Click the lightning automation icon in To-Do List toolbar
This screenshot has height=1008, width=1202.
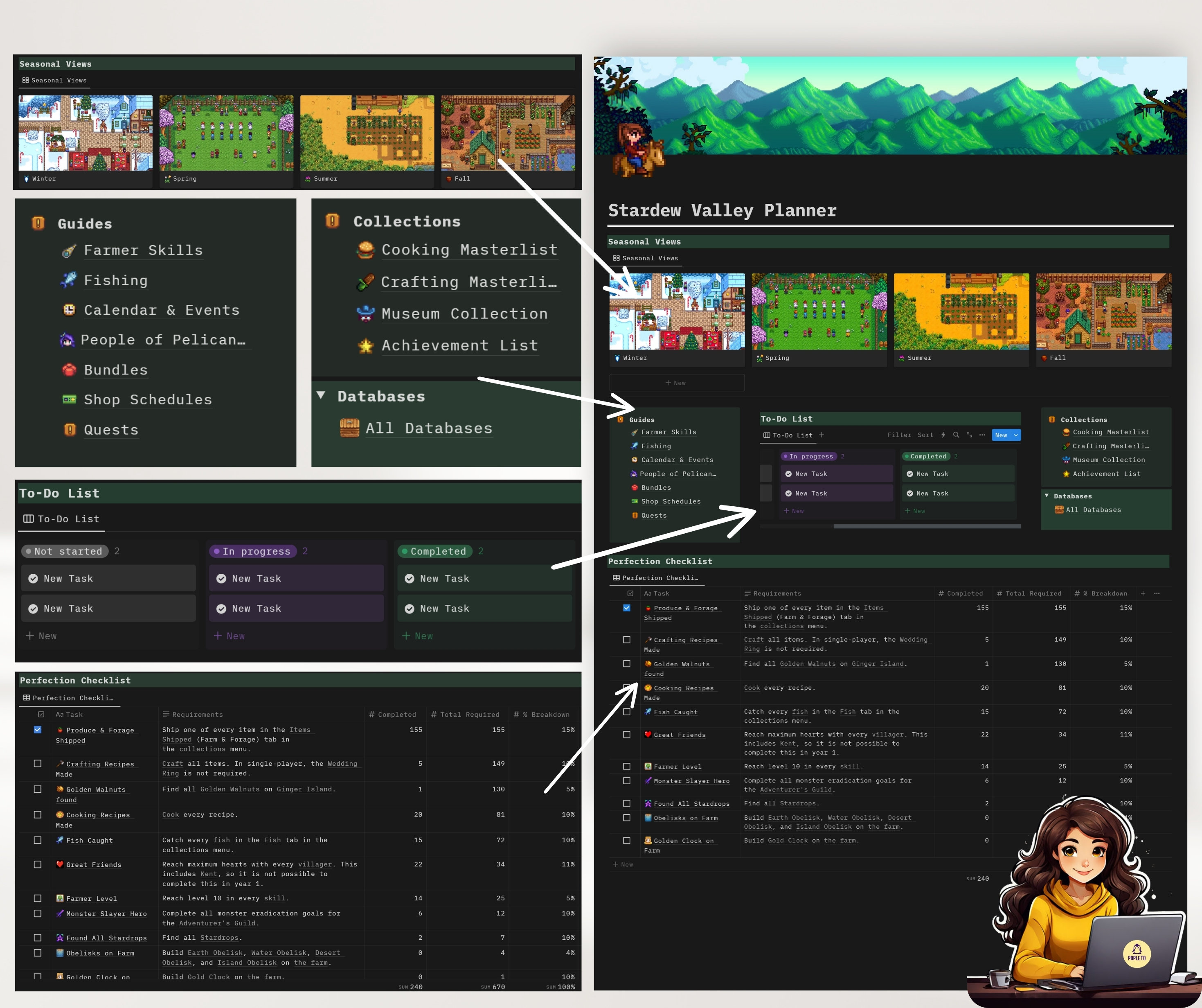tap(943, 435)
